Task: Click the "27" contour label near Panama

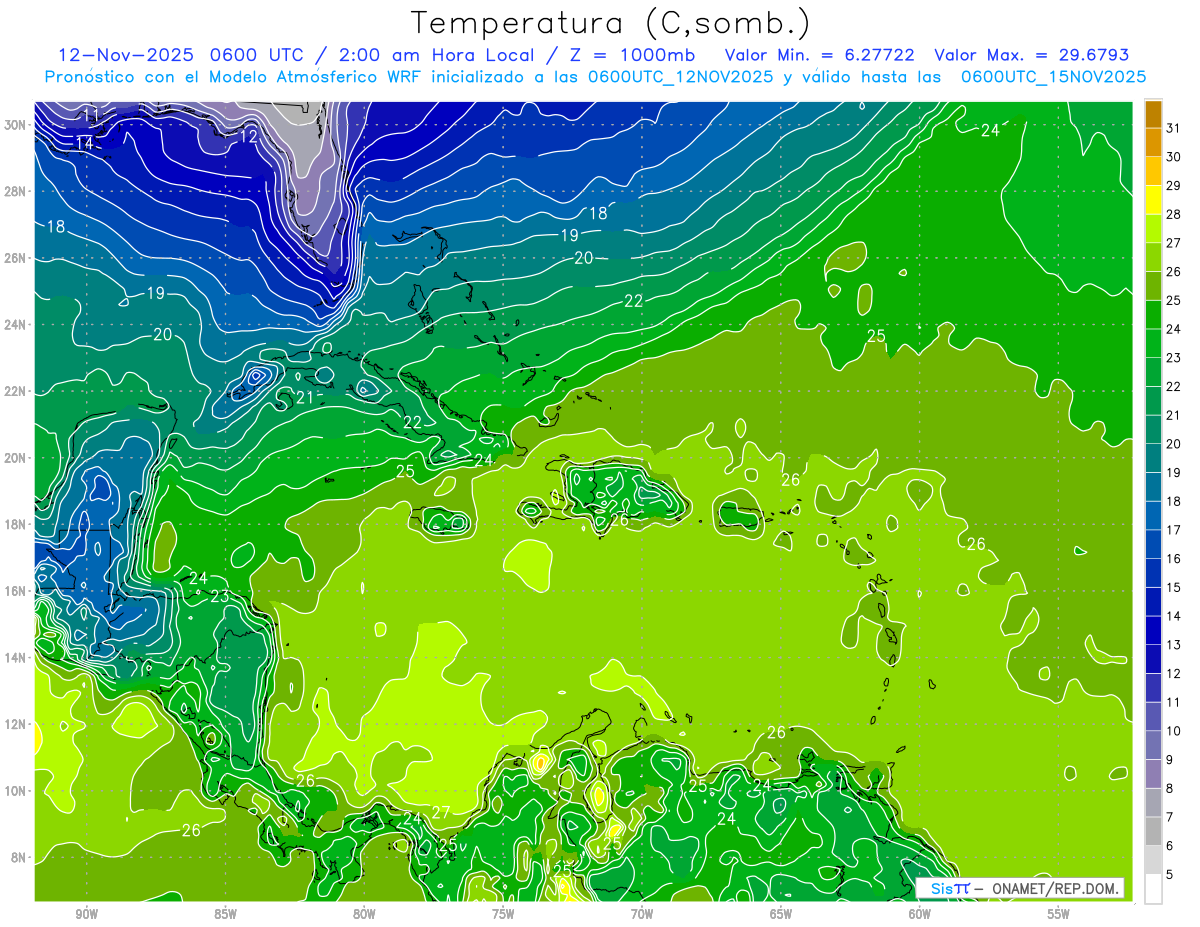Action: point(441,813)
